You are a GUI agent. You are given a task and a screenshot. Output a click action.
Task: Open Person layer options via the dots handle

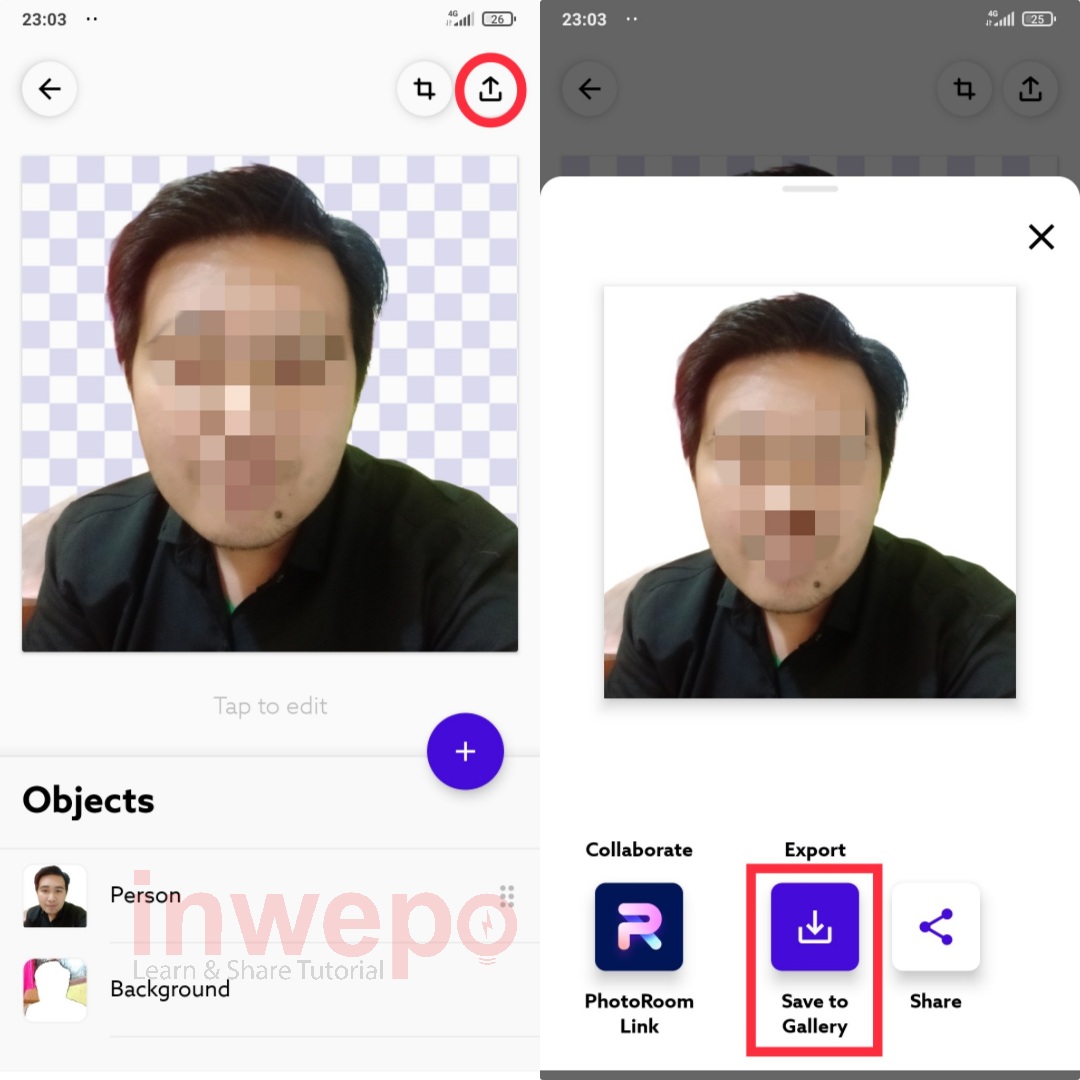pyautogui.click(x=506, y=895)
